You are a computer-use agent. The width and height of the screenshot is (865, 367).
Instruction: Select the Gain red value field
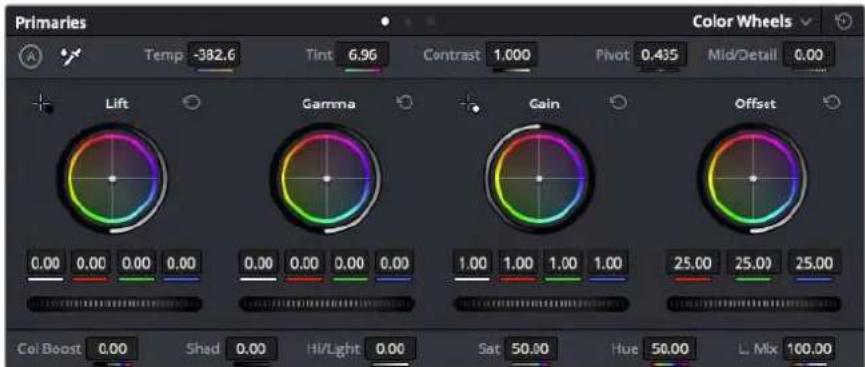tap(519, 263)
